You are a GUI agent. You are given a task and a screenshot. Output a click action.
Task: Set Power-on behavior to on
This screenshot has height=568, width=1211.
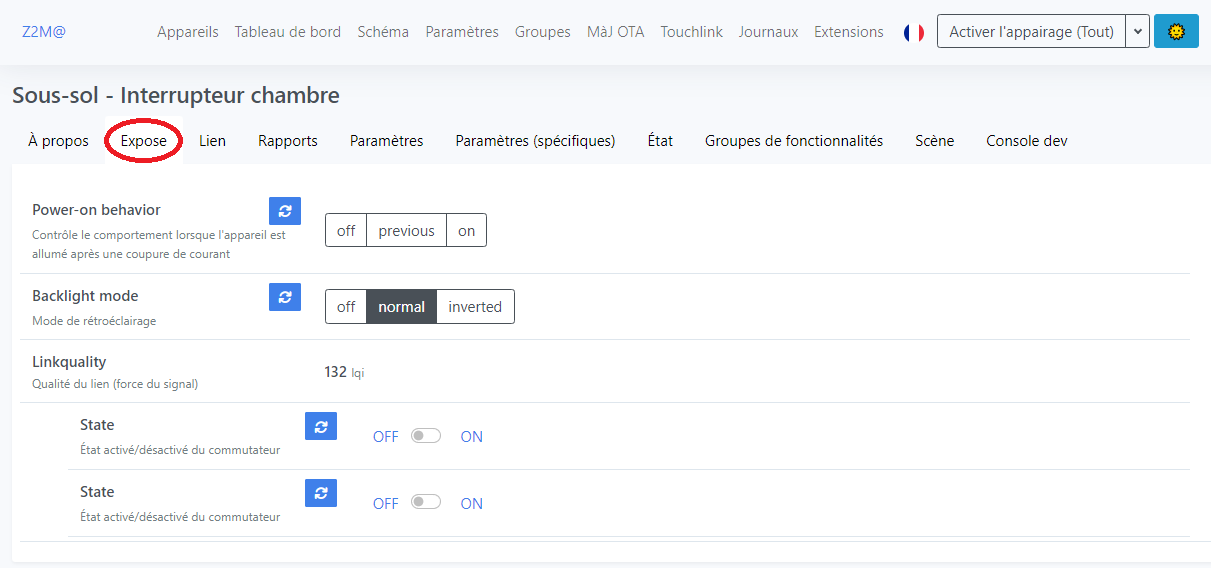(x=466, y=230)
